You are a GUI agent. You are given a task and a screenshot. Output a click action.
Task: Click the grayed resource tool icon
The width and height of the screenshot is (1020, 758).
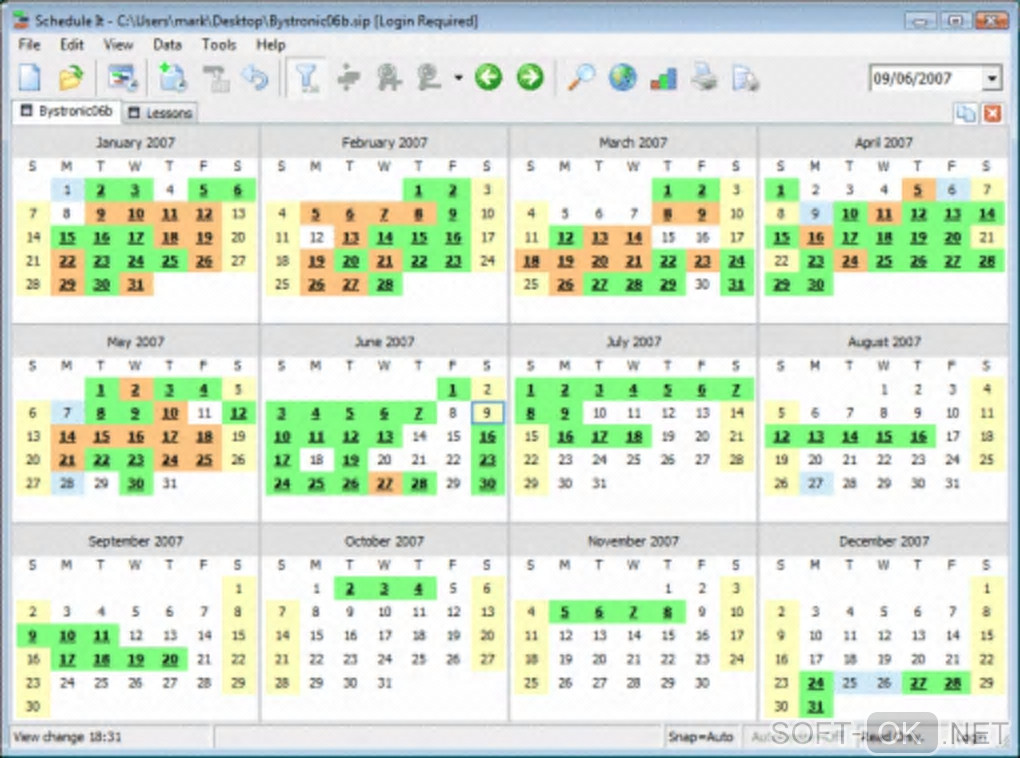click(x=349, y=79)
